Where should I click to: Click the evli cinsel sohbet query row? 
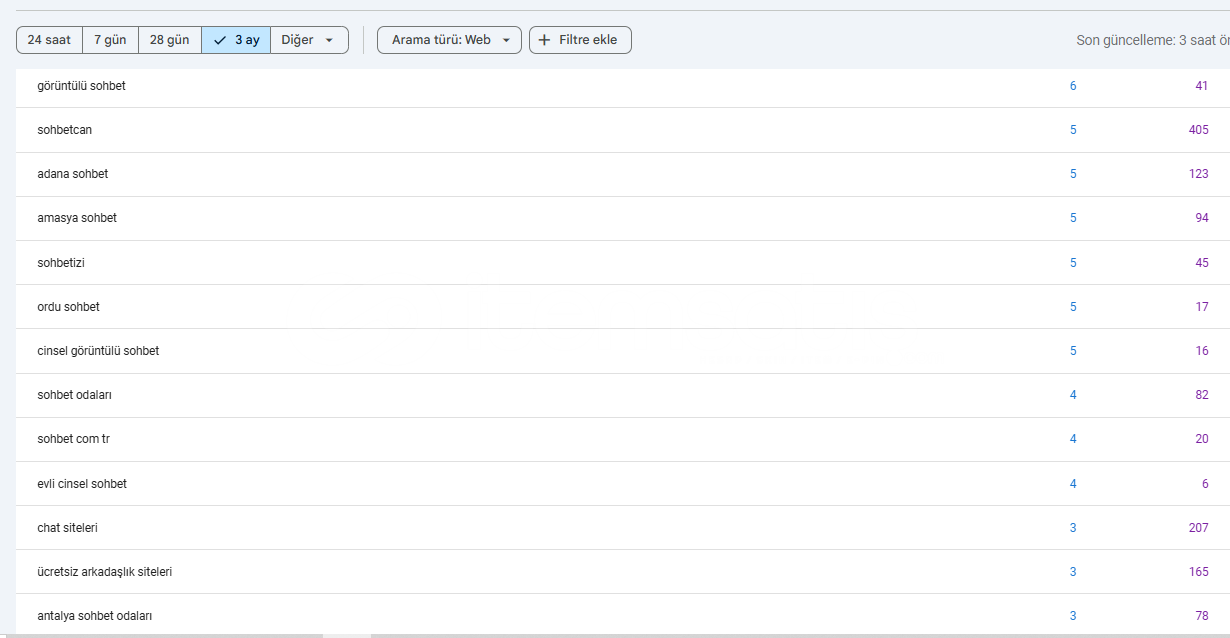pyautogui.click(x=623, y=484)
